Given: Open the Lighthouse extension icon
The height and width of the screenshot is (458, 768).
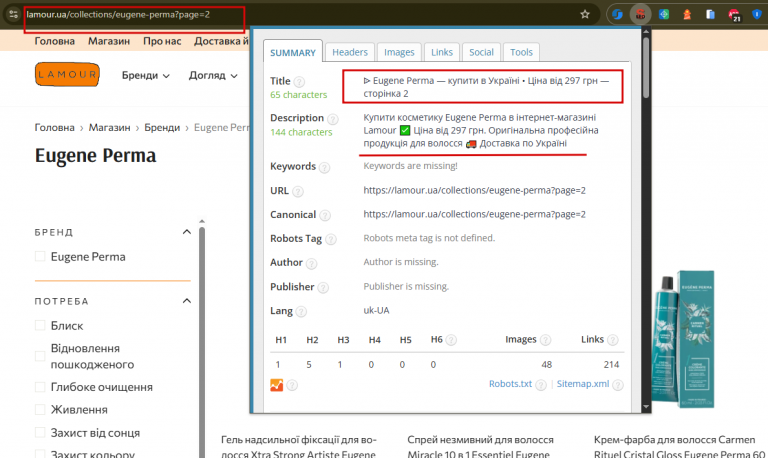Looking at the screenshot, I should click(687, 14).
